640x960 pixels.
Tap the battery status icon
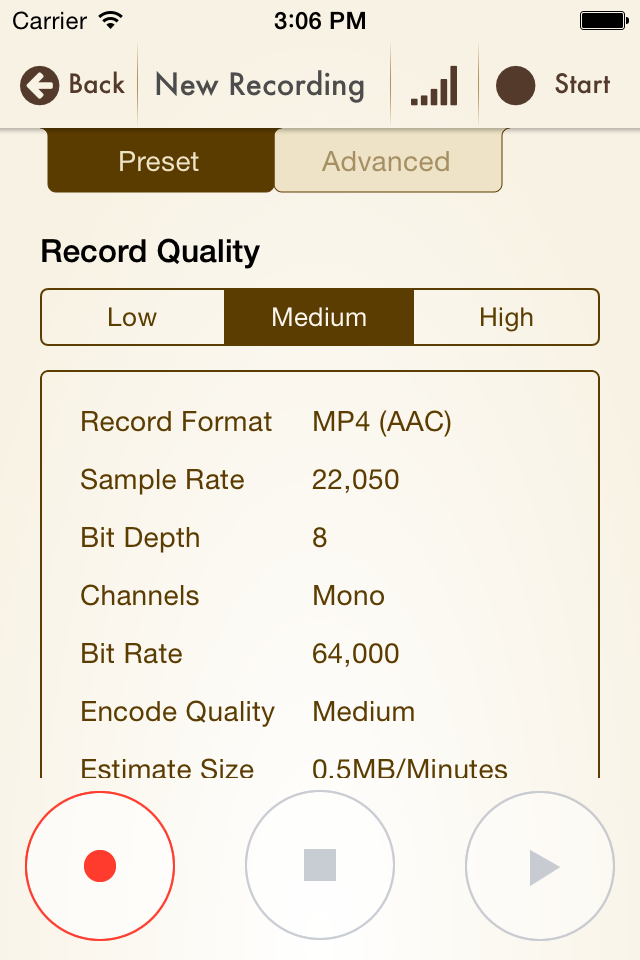(x=604, y=21)
